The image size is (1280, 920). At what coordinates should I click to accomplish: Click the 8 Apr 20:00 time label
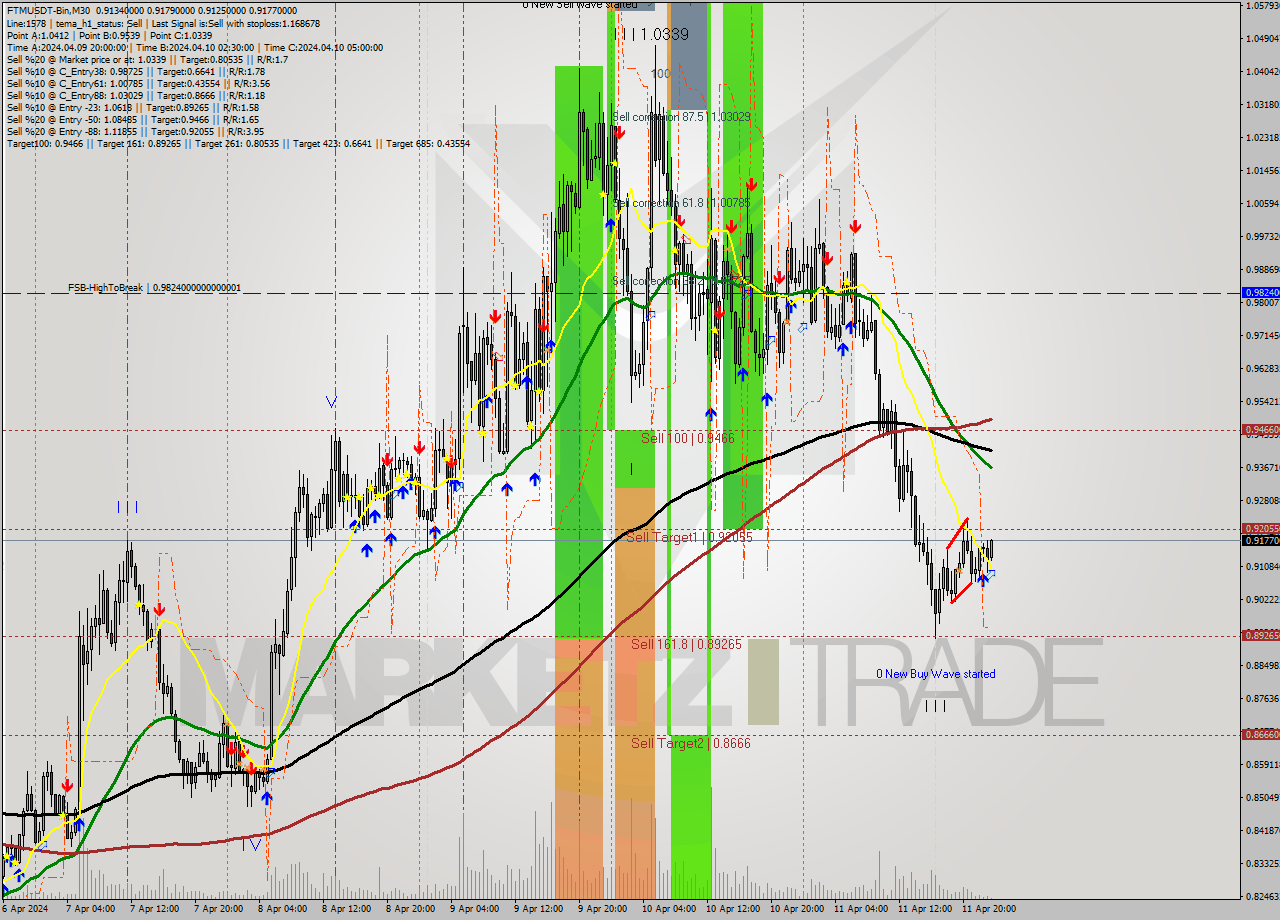(x=411, y=909)
